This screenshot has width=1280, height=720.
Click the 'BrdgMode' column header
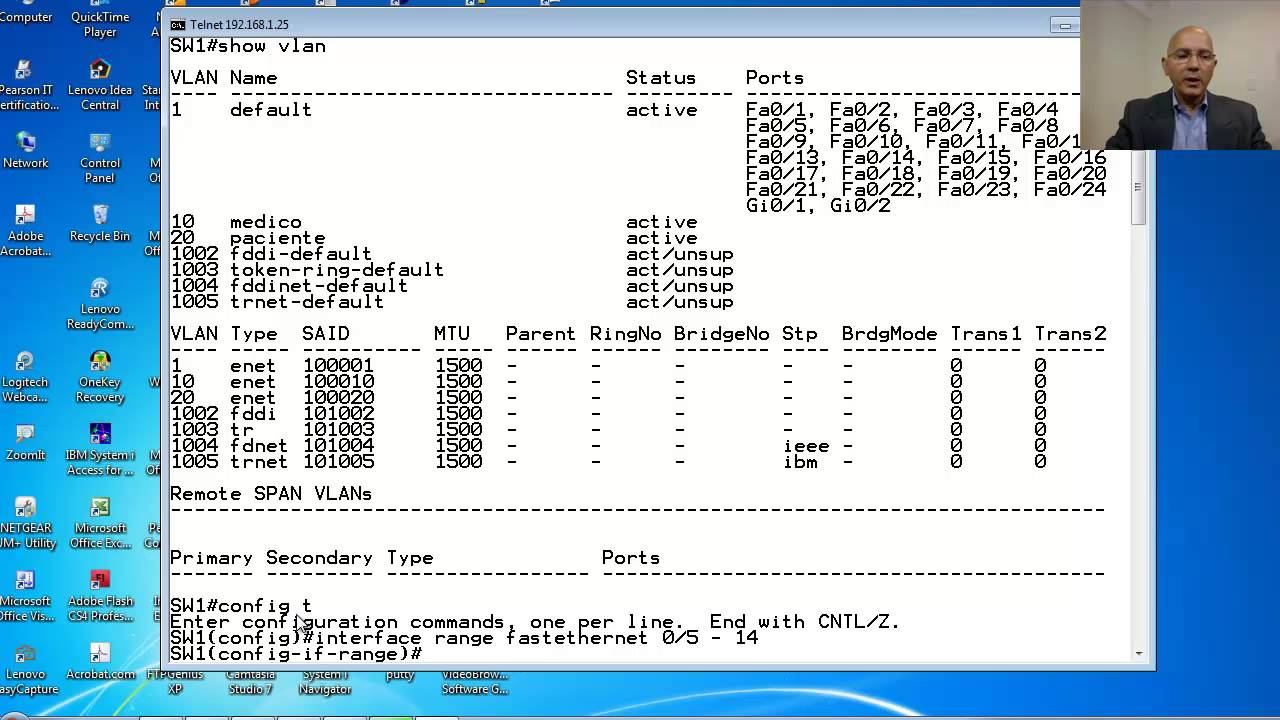[x=890, y=334]
